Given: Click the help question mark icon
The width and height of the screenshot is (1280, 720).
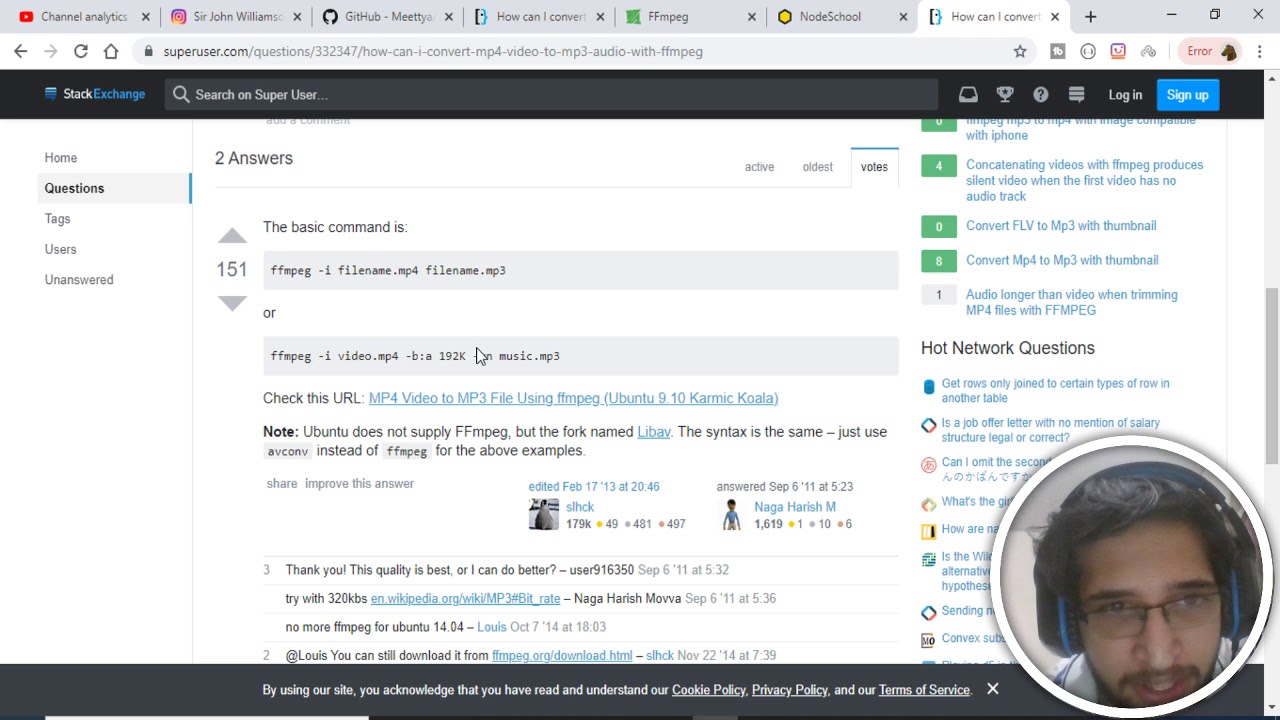Looking at the screenshot, I should point(1041,95).
